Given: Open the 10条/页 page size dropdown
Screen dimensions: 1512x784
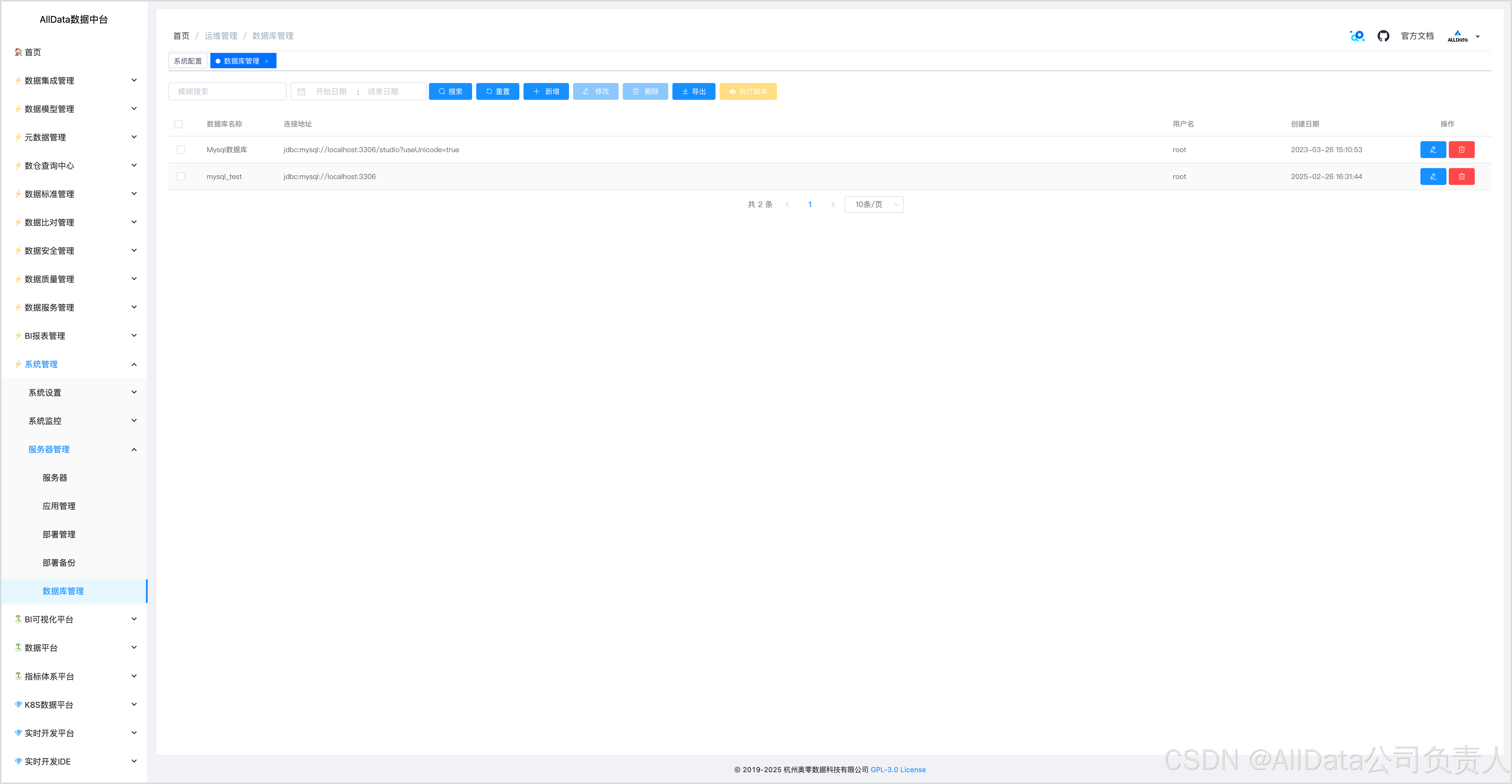Looking at the screenshot, I should click(x=873, y=204).
